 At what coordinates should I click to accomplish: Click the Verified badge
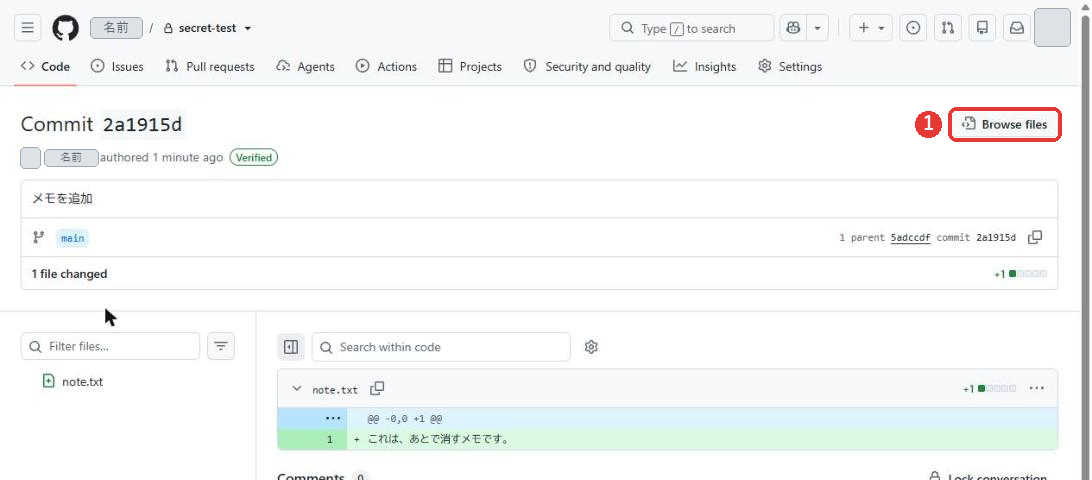(254, 157)
